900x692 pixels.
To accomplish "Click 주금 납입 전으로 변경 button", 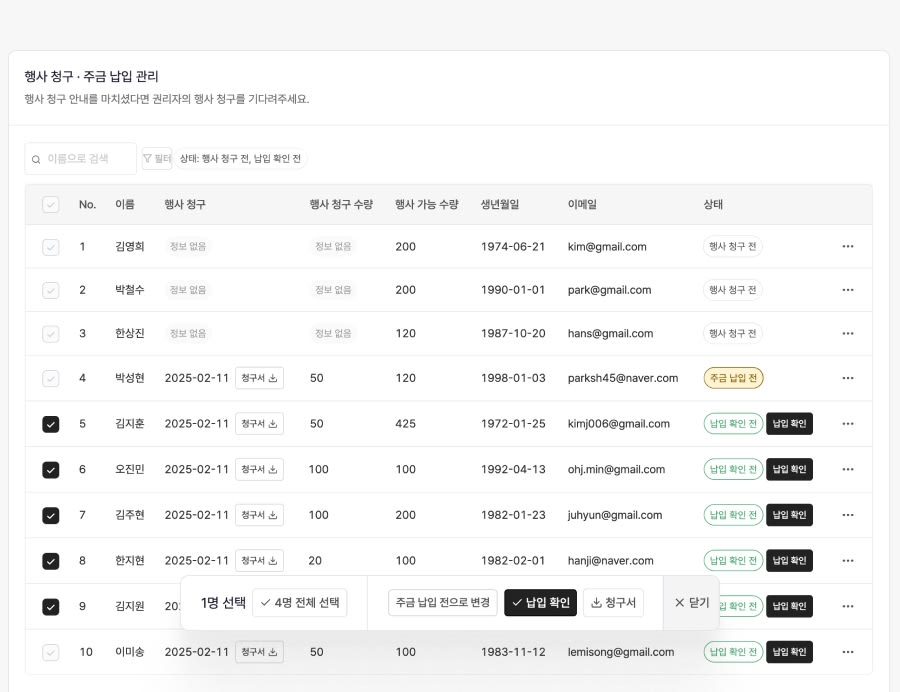I will (442, 603).
